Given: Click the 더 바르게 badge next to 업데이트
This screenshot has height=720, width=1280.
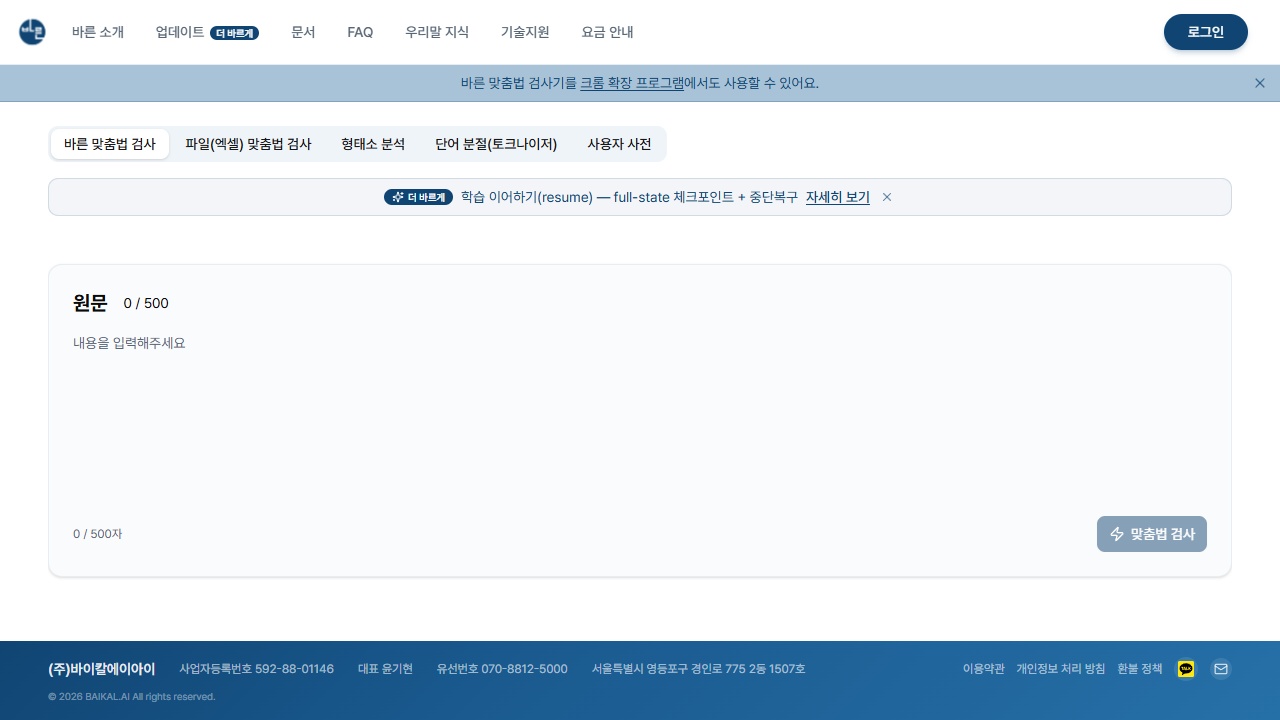Looking at the screenshot, I should [x=235, y=33].
